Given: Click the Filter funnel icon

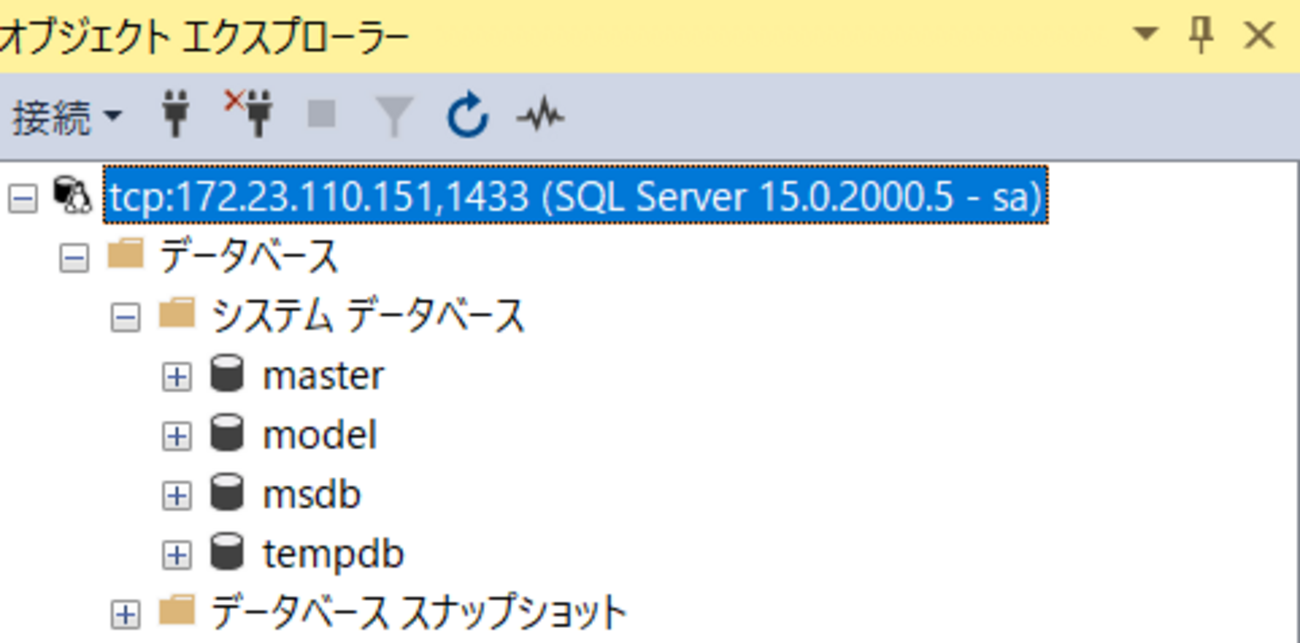Looking at the screenshot, I should point(394,118).
